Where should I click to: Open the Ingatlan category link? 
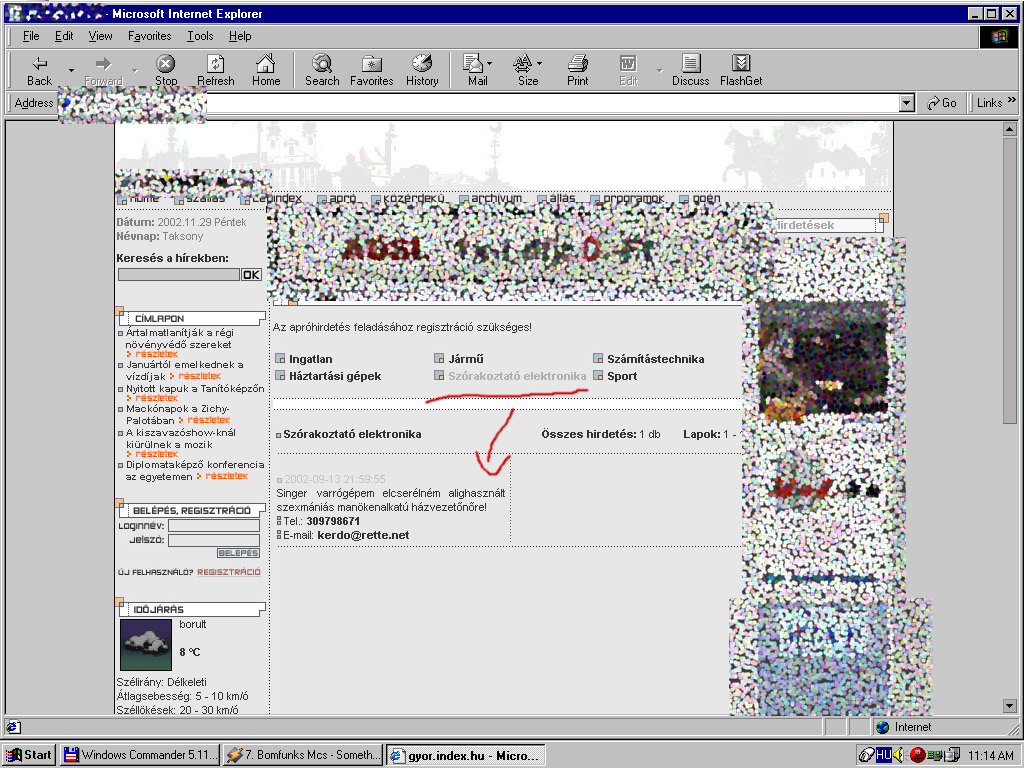pyautogui.click(x=310, y=359)
